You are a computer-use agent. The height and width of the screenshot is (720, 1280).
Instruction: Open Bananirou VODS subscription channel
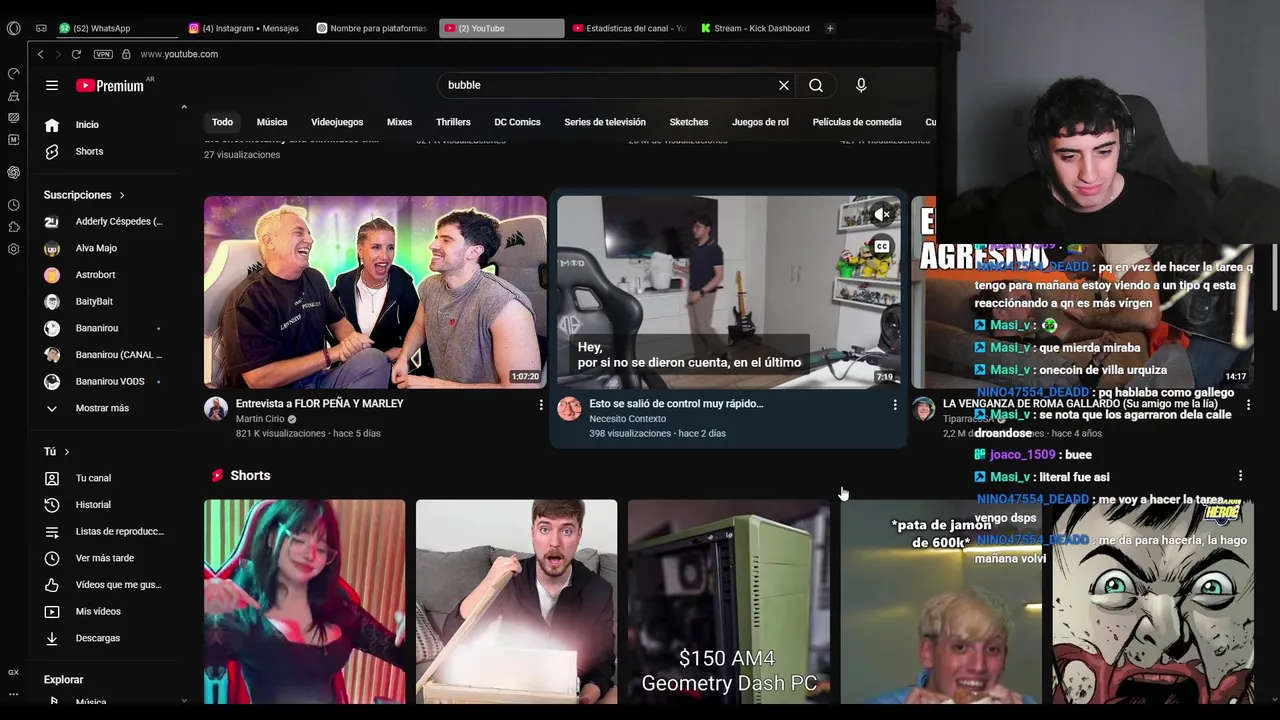click(x=110, y=381)
